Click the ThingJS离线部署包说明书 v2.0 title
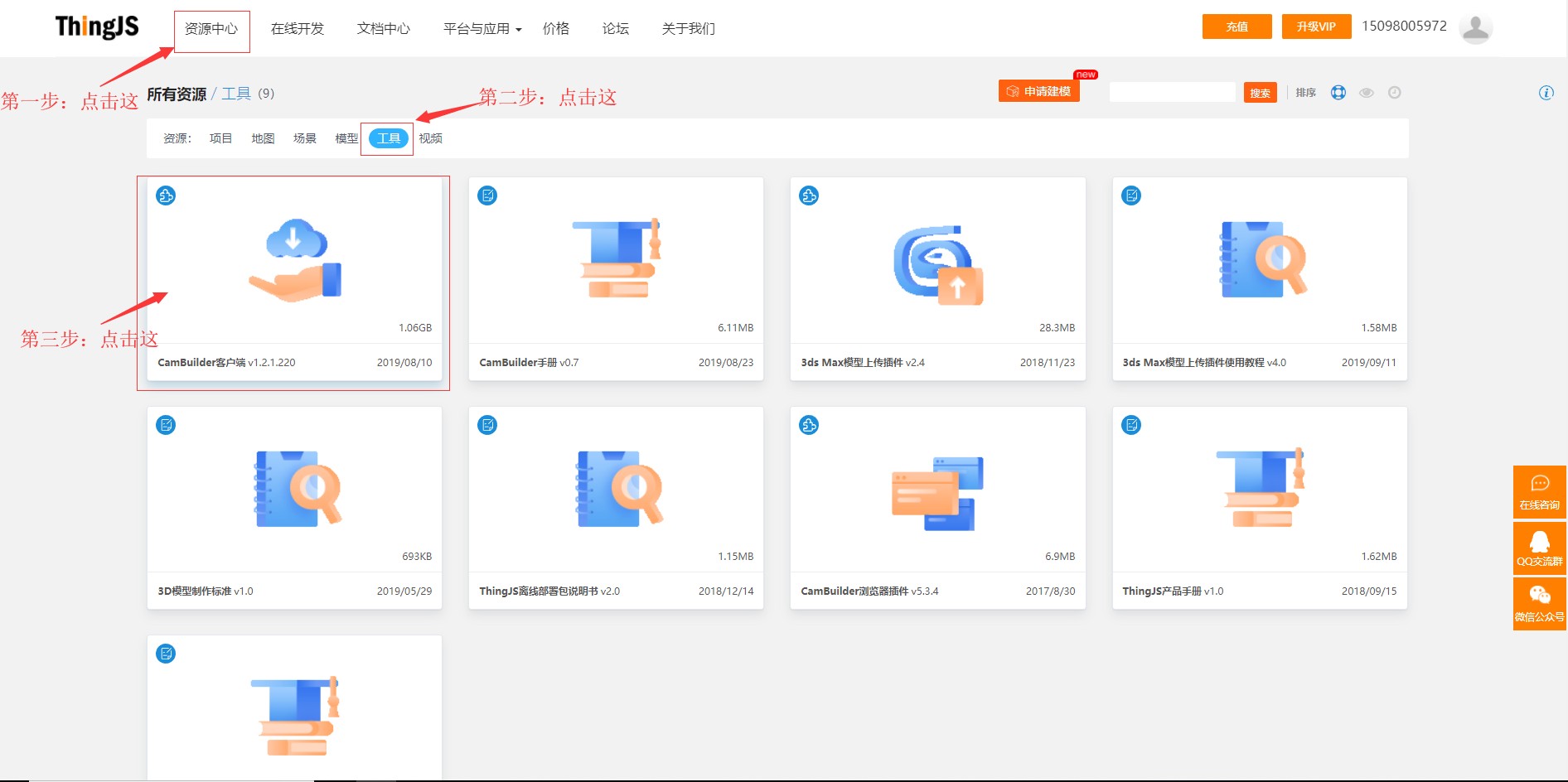The width and height of the screenshot is (1568, 782). click(x=549, y=591)
